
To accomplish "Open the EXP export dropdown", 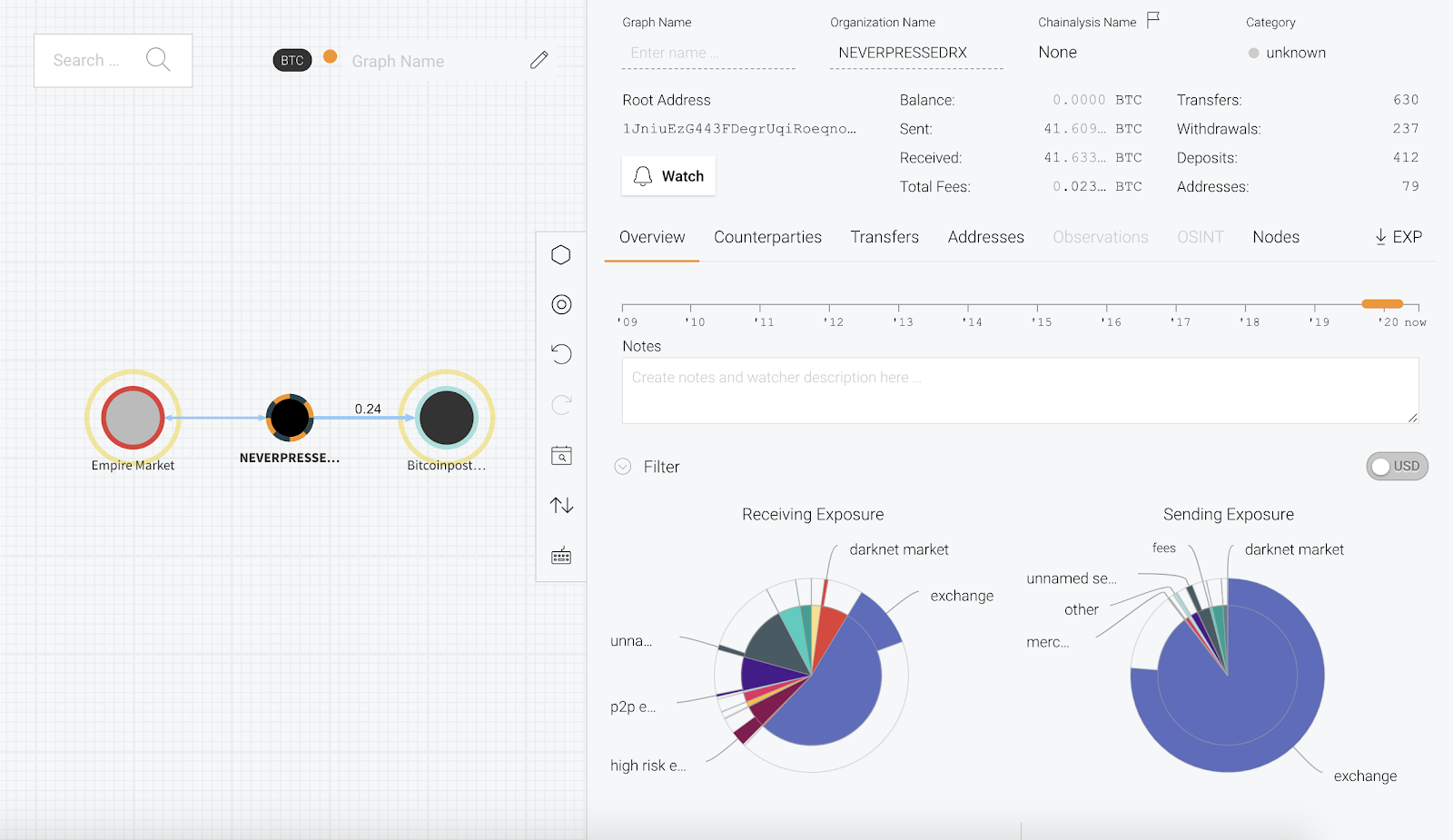I will coord(1399,237).
